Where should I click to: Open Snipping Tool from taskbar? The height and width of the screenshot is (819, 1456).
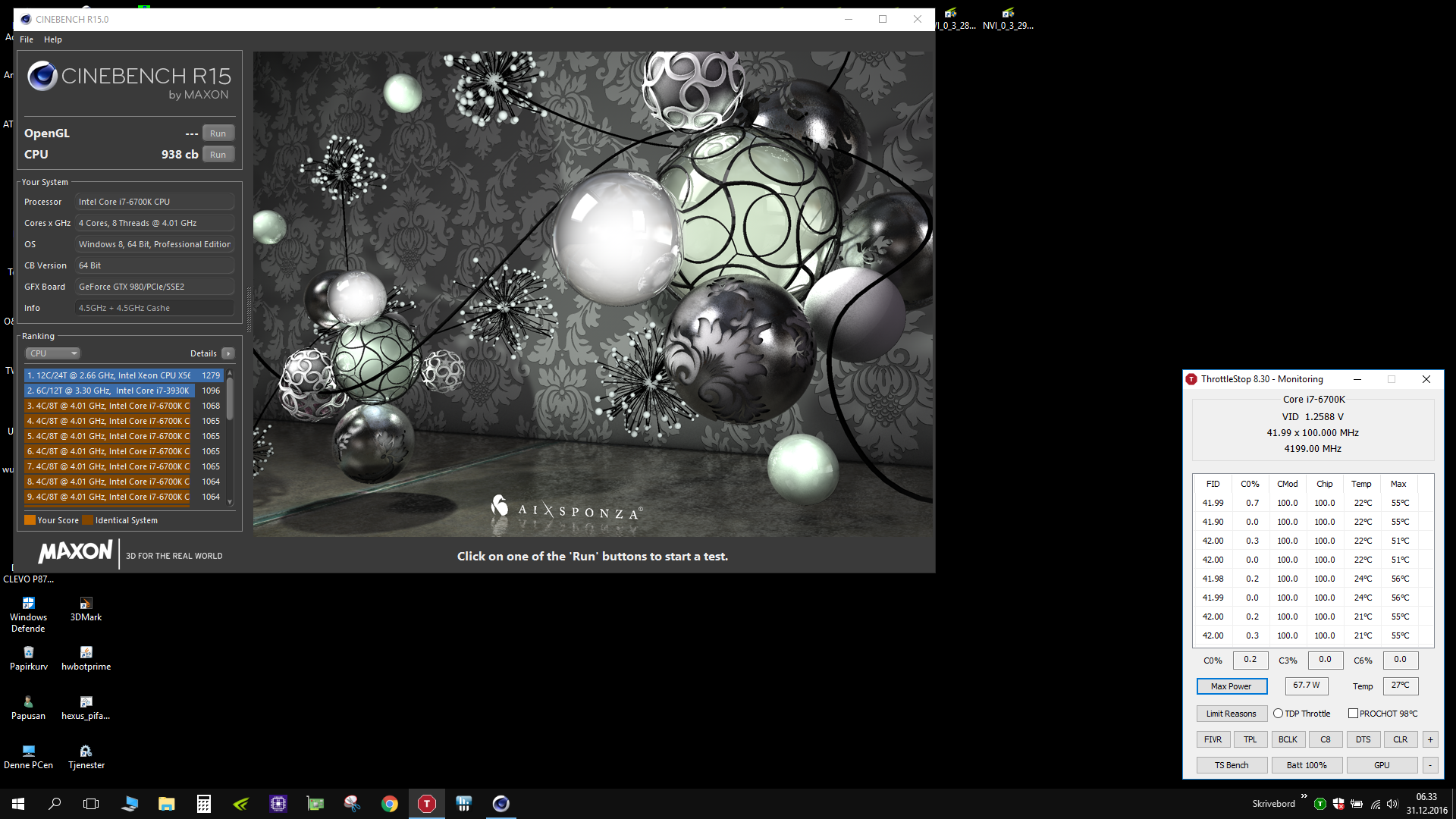352,804
